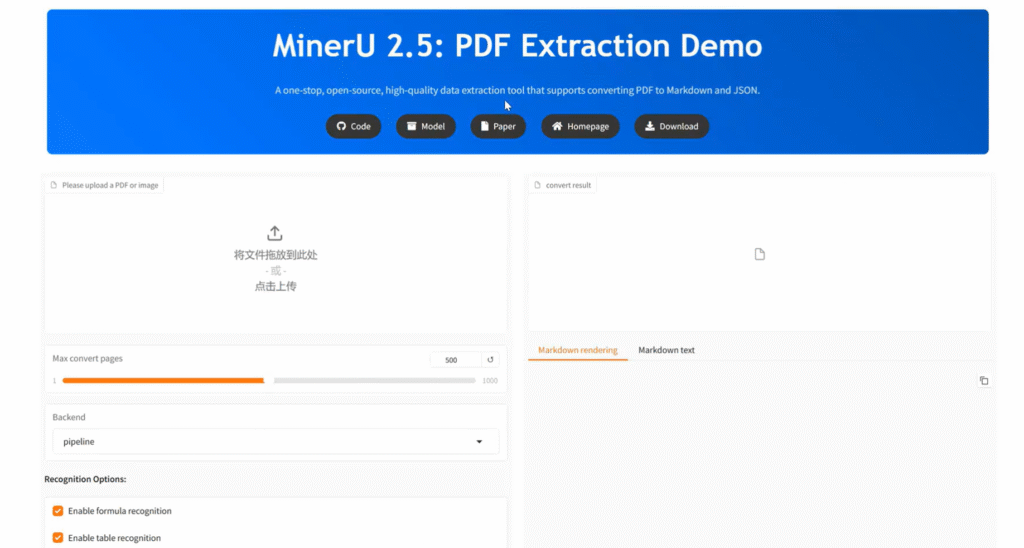The height and width of the screenshot is (548, 1024).
Task: Click the Download button
Action: pyautogui.click(x=671, y=126)
